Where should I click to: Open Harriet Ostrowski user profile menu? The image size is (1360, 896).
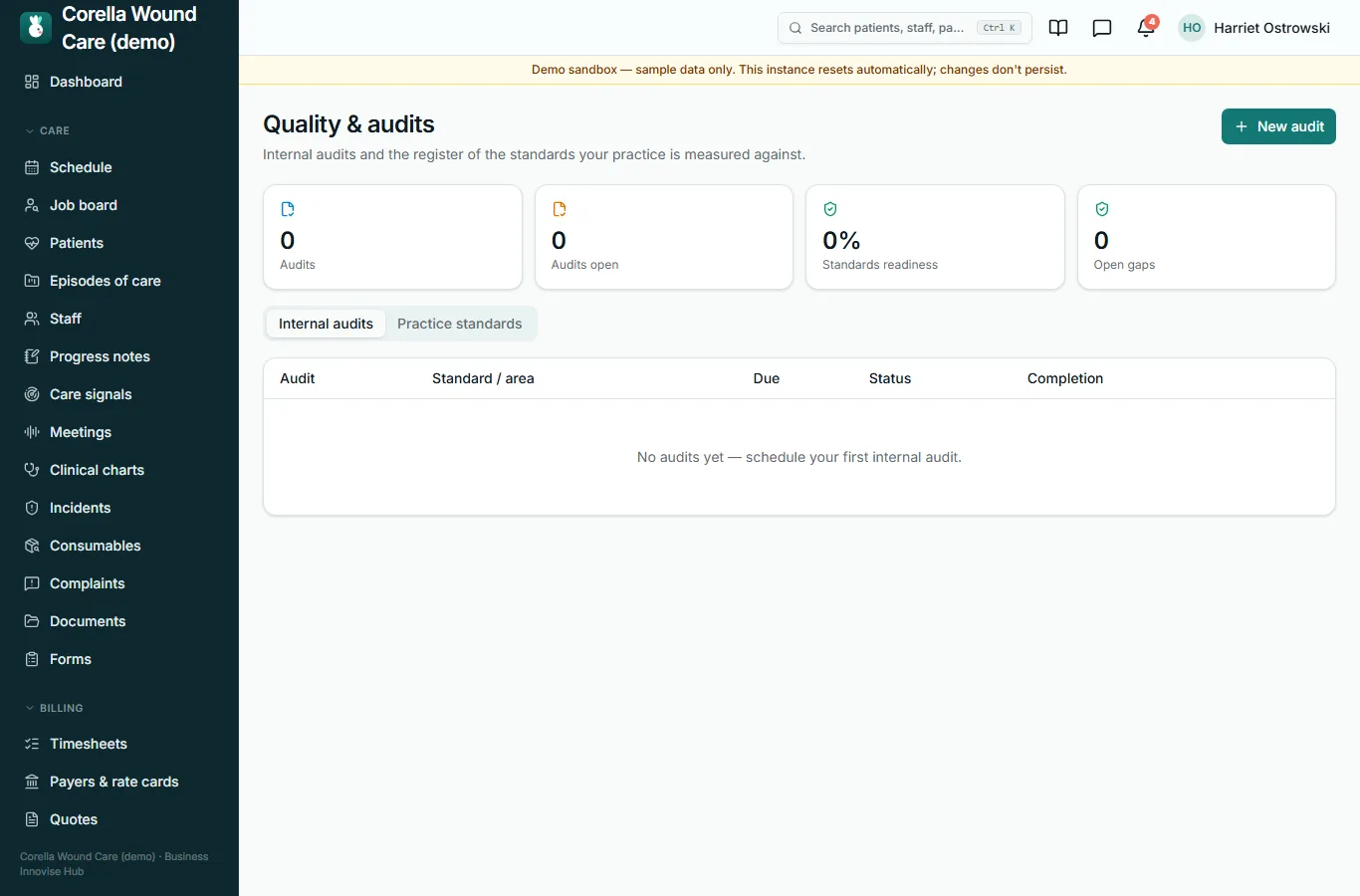click(x=1254, y=28)
